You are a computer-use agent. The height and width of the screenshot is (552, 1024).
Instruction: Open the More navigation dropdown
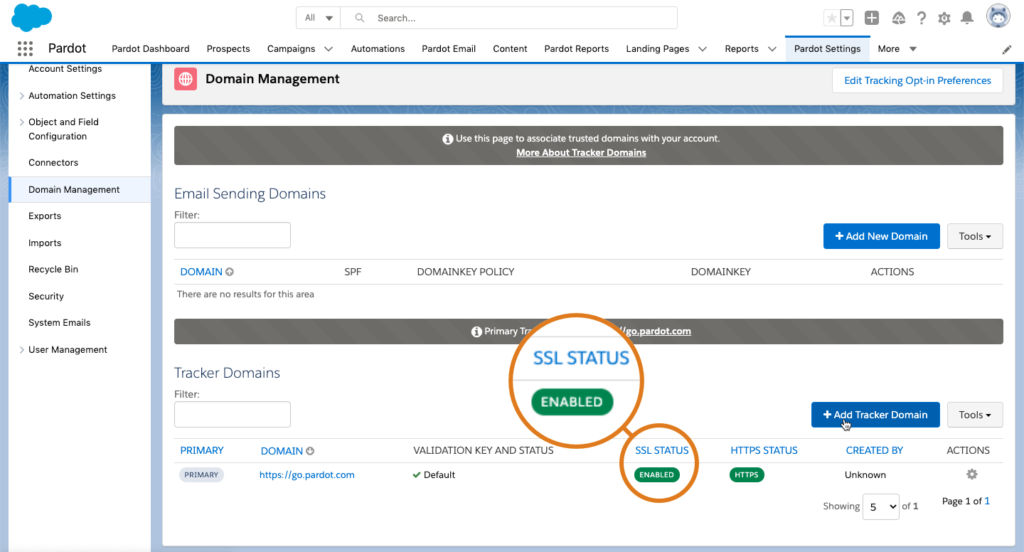pyautogui.click(x=897, y=49)
